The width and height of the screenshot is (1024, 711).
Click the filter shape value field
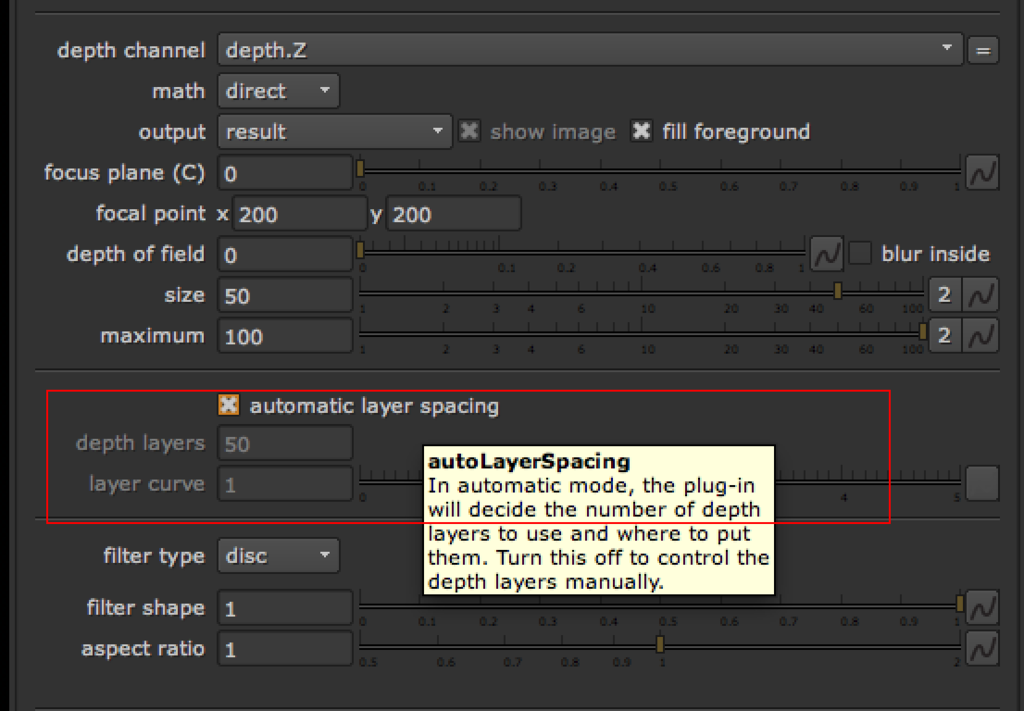[x=285, y=608]
